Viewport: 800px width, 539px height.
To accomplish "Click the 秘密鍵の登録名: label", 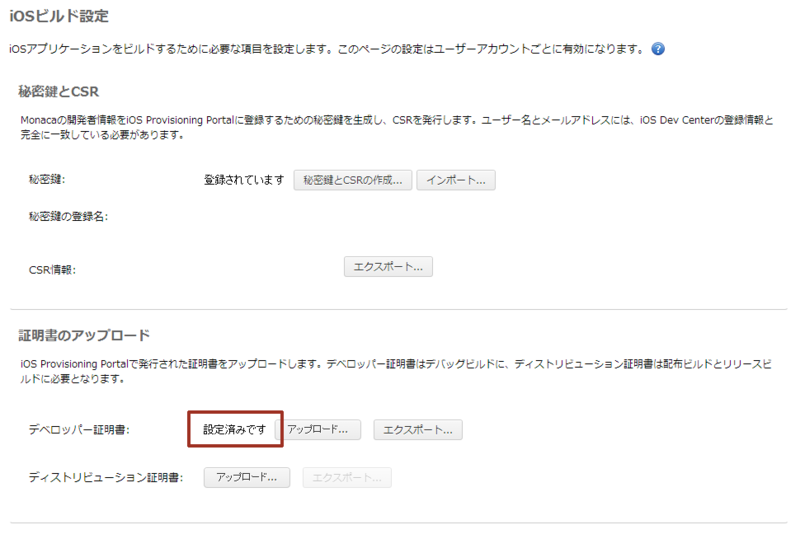I will [68, 216].
